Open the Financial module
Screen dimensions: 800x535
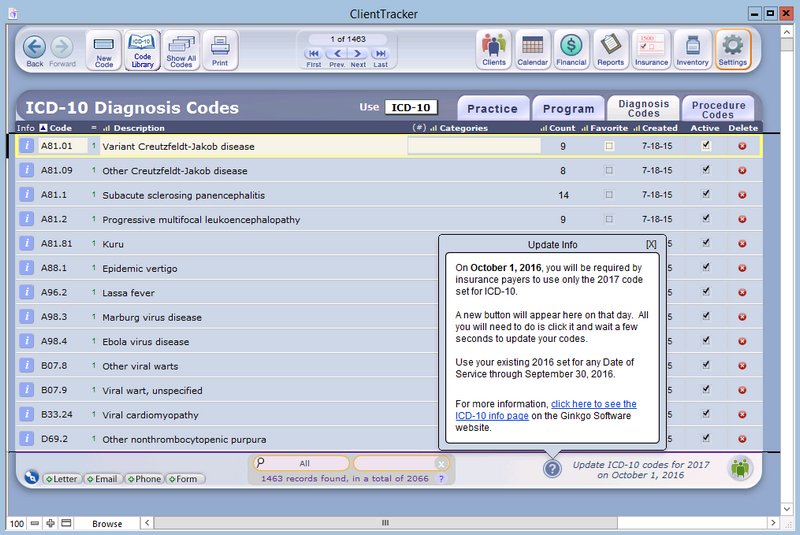[571, 49]
